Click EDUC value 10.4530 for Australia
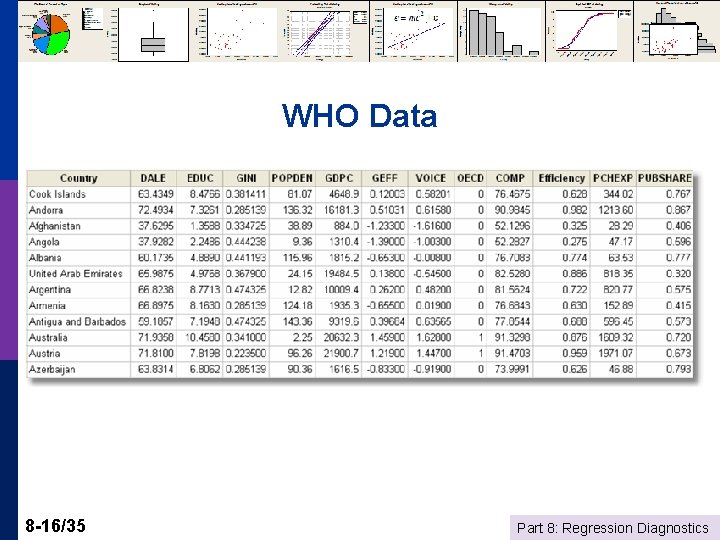Viewport: 720px width, 540px height. tap(202, 338)
